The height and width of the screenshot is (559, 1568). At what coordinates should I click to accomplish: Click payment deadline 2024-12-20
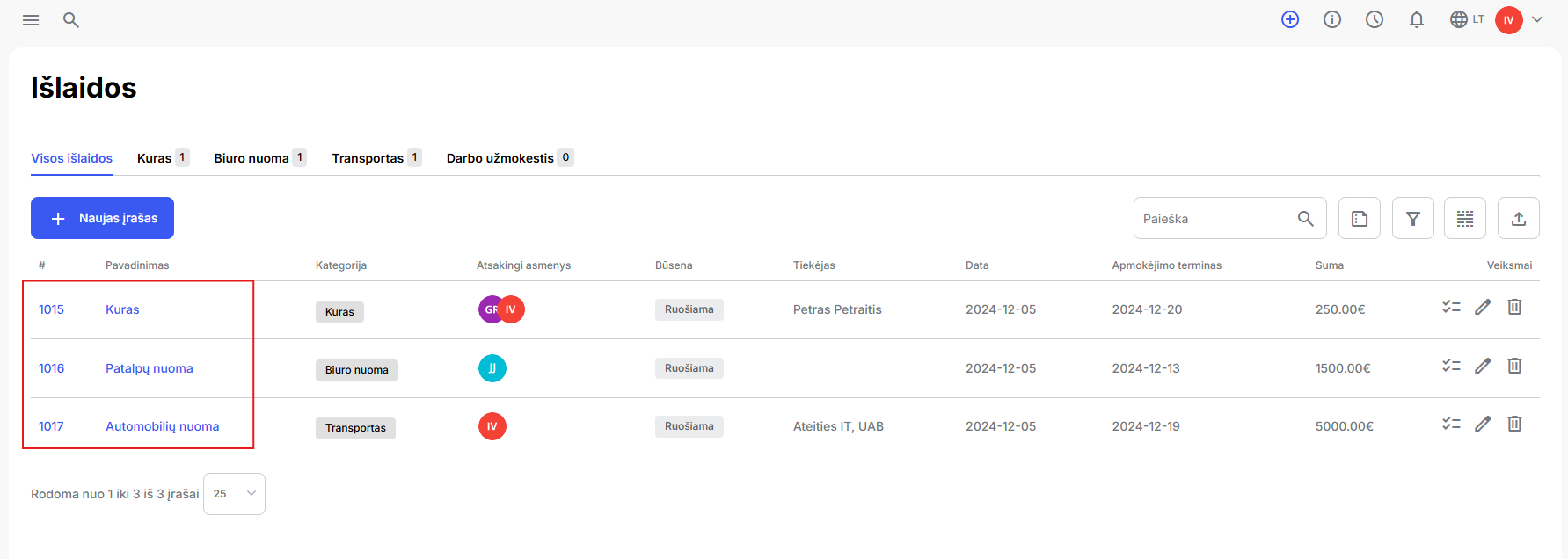point(1147,309)
